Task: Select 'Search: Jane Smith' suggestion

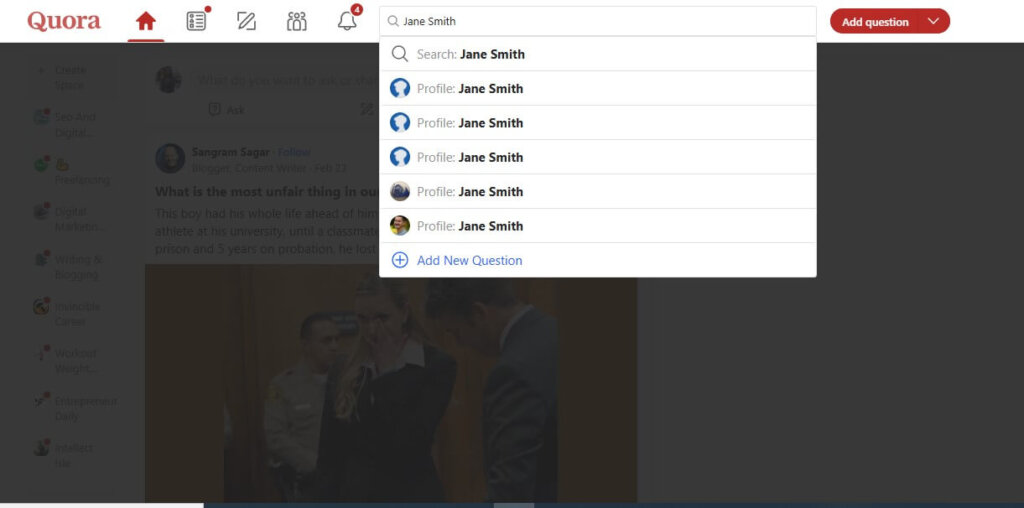Action: pyautogui.click(x=598, y=54)
